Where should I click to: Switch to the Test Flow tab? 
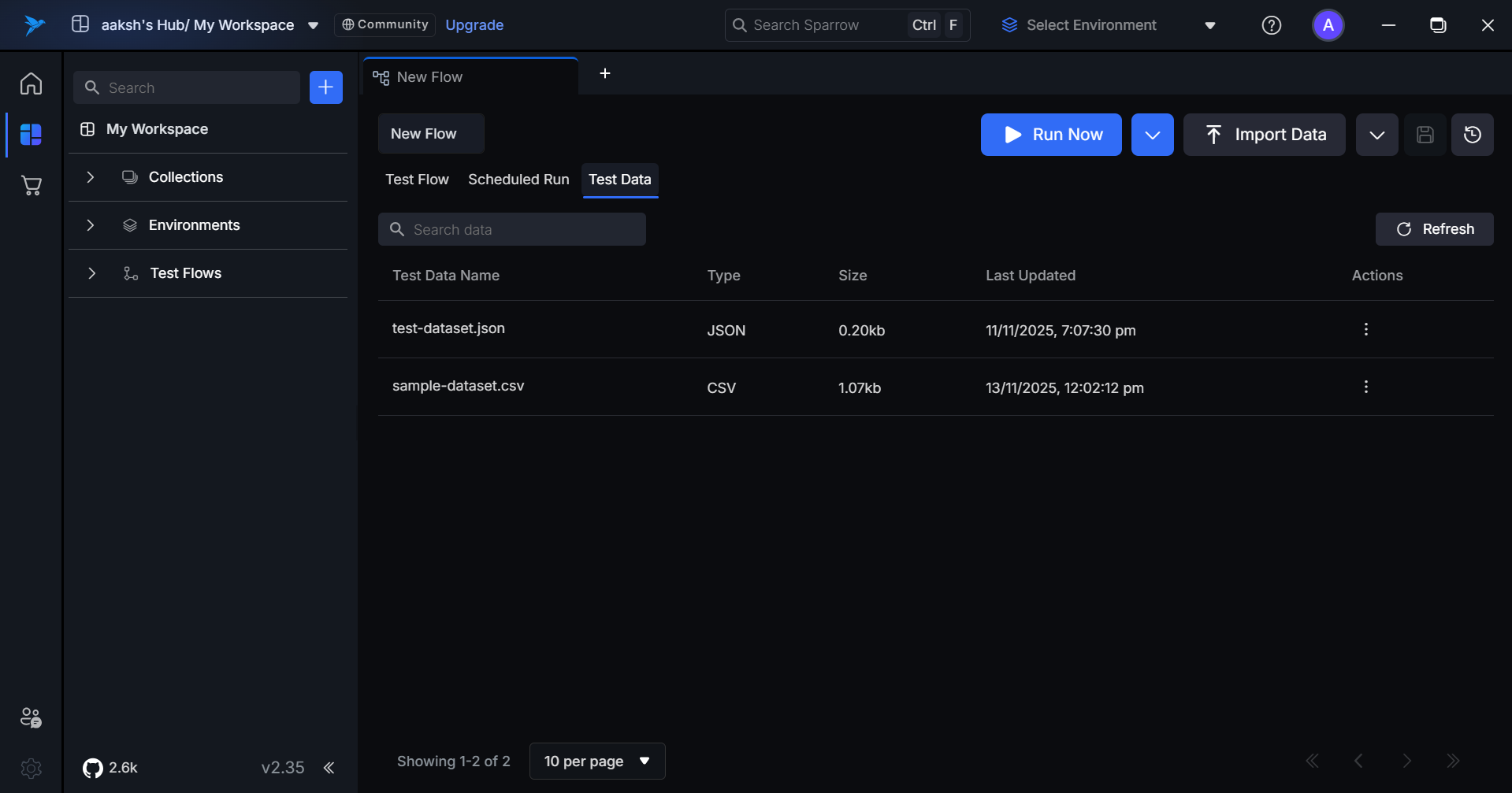[x=417, y=180]
